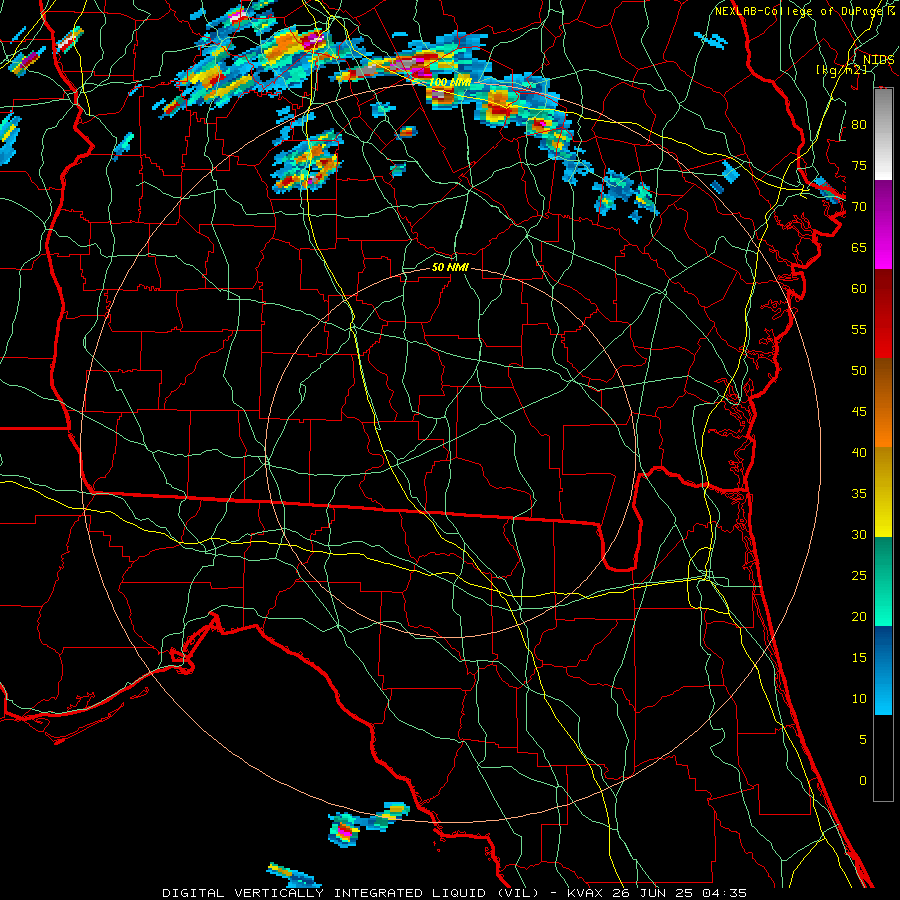Select the 80 value on the scale
Image resolution: width=900 pixels, height=900 pixels.
[x=859, y=125]
